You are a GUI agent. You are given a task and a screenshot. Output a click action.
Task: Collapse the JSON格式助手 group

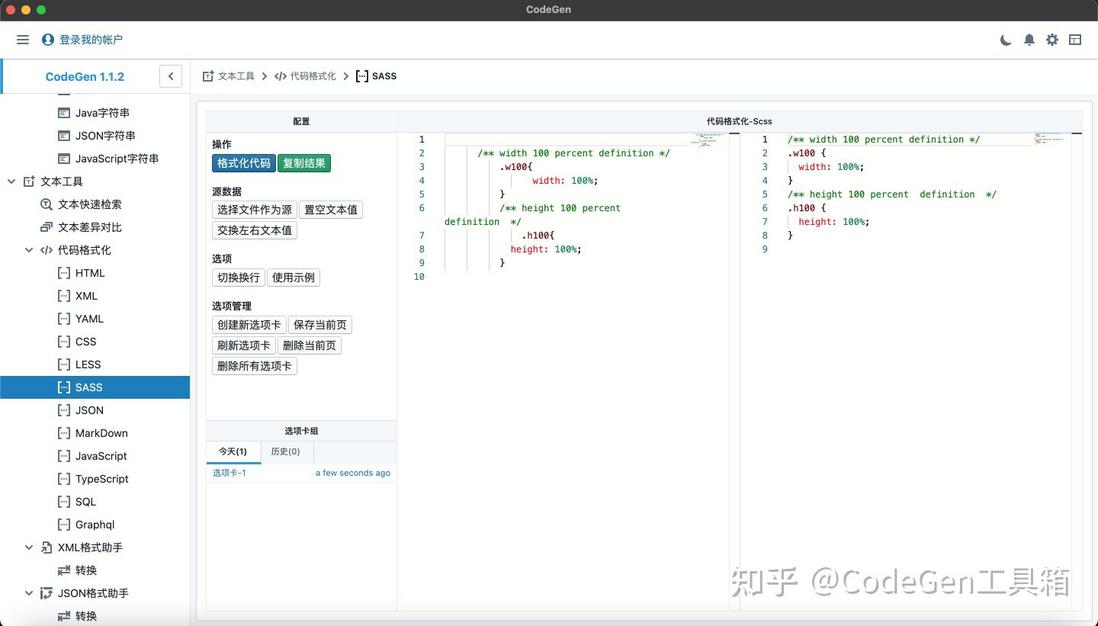click(x=29, y=593)
